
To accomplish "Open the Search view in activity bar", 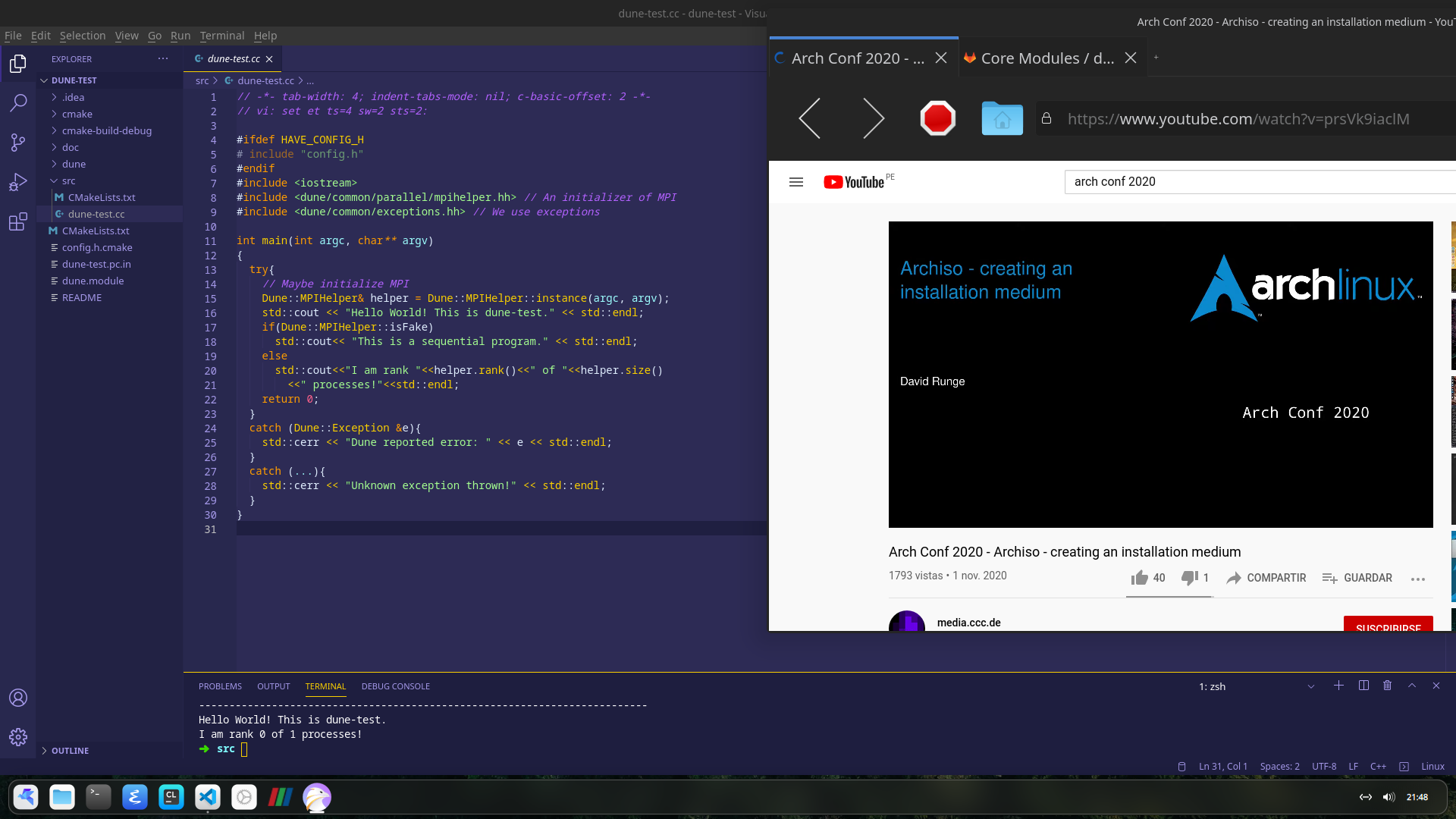I will coord(18,102).
